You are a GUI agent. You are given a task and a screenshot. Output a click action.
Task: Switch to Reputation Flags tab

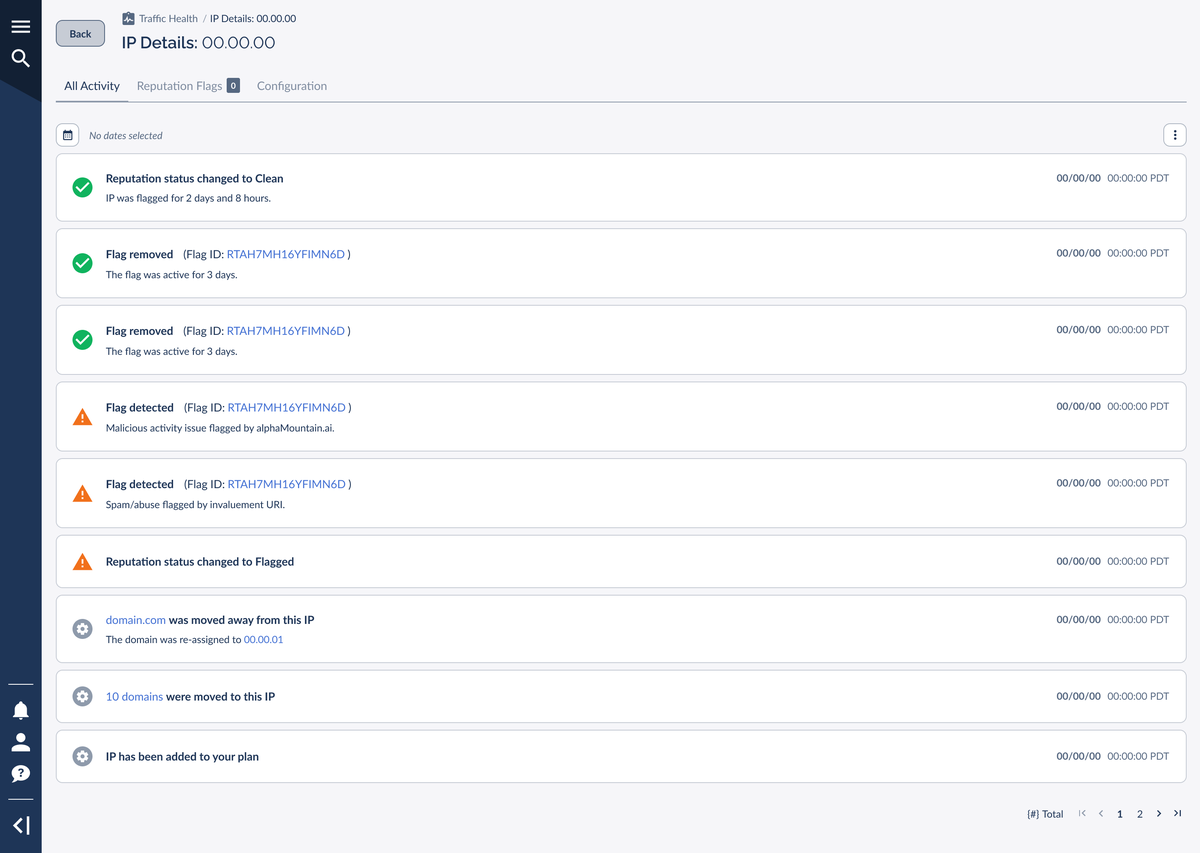point(188,86)
